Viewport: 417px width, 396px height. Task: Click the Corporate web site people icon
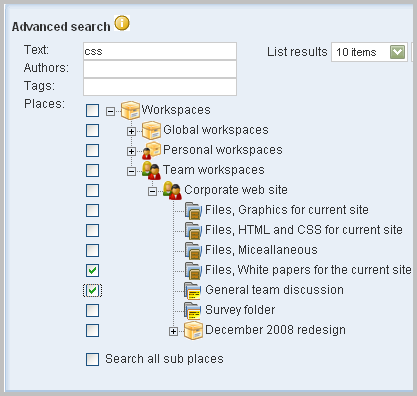tap(172, 190)
